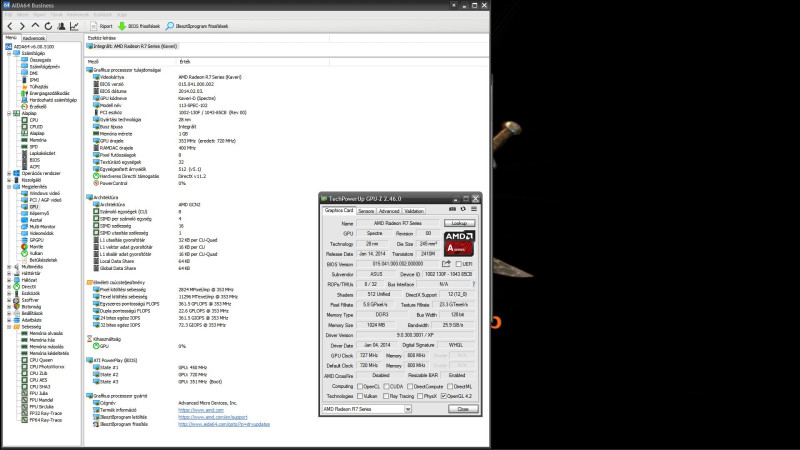Collapse the Számítógép tree node

tap(9, 53)
